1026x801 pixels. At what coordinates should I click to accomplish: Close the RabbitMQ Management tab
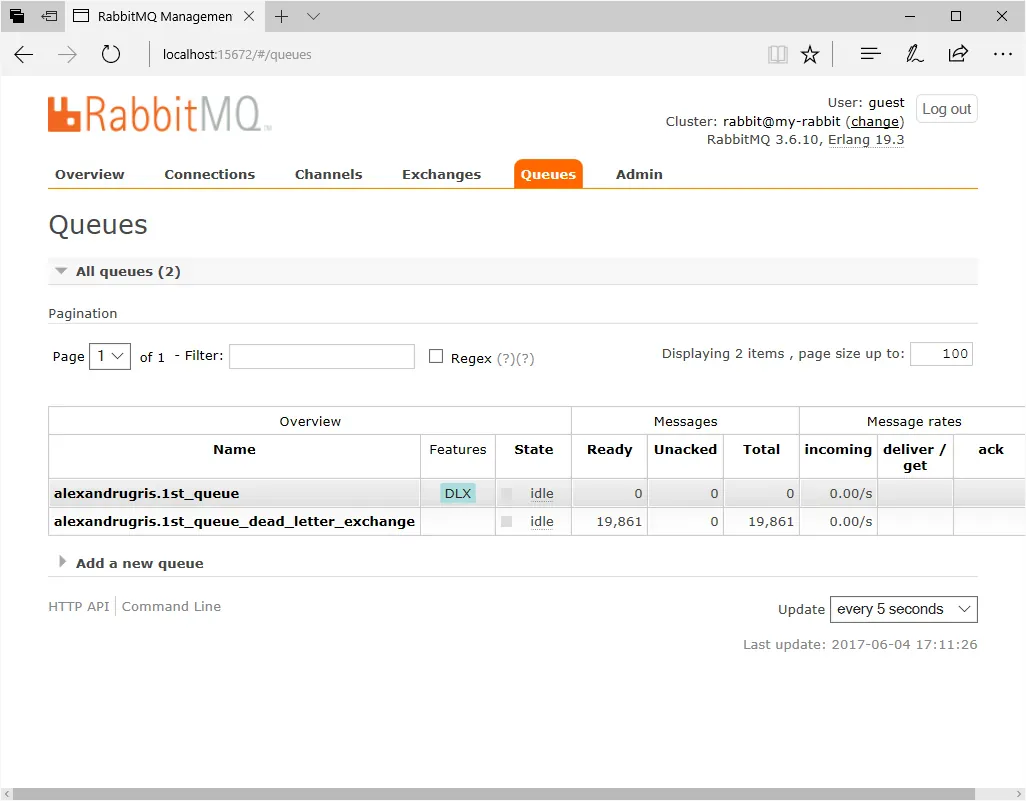click(x=249, y=16)
